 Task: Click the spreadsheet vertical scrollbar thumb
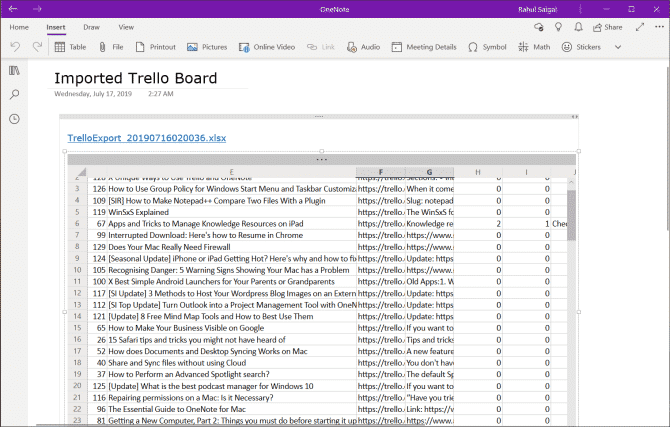[571, 215]
